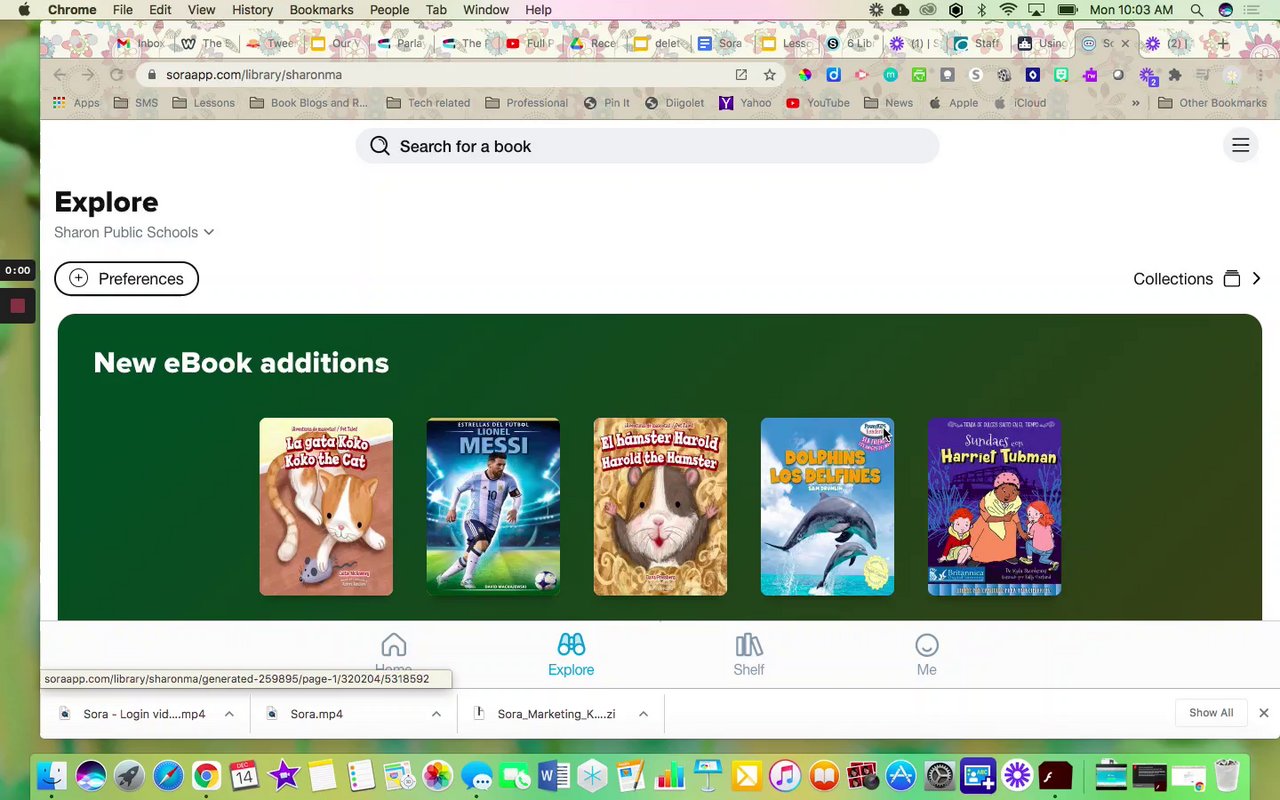Open Yahoo bookmark

pyautogui.click(x=745, y=103)
